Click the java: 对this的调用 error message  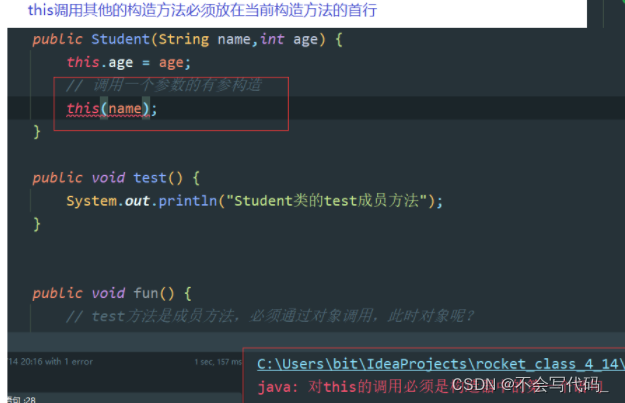click(432, 387)
